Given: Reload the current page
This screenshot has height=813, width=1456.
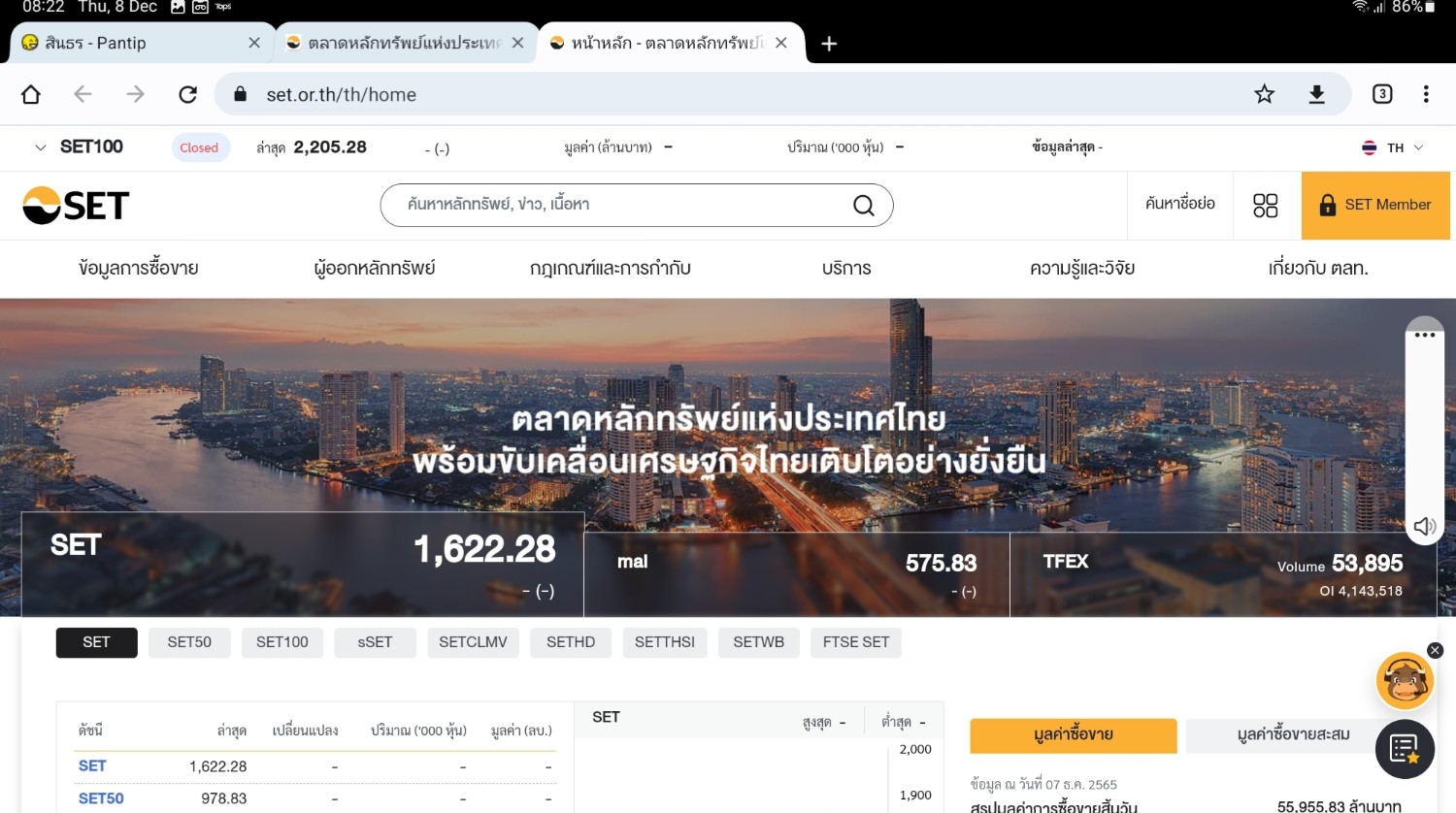Looking at the screenshot, I should [x=188, y=94].
